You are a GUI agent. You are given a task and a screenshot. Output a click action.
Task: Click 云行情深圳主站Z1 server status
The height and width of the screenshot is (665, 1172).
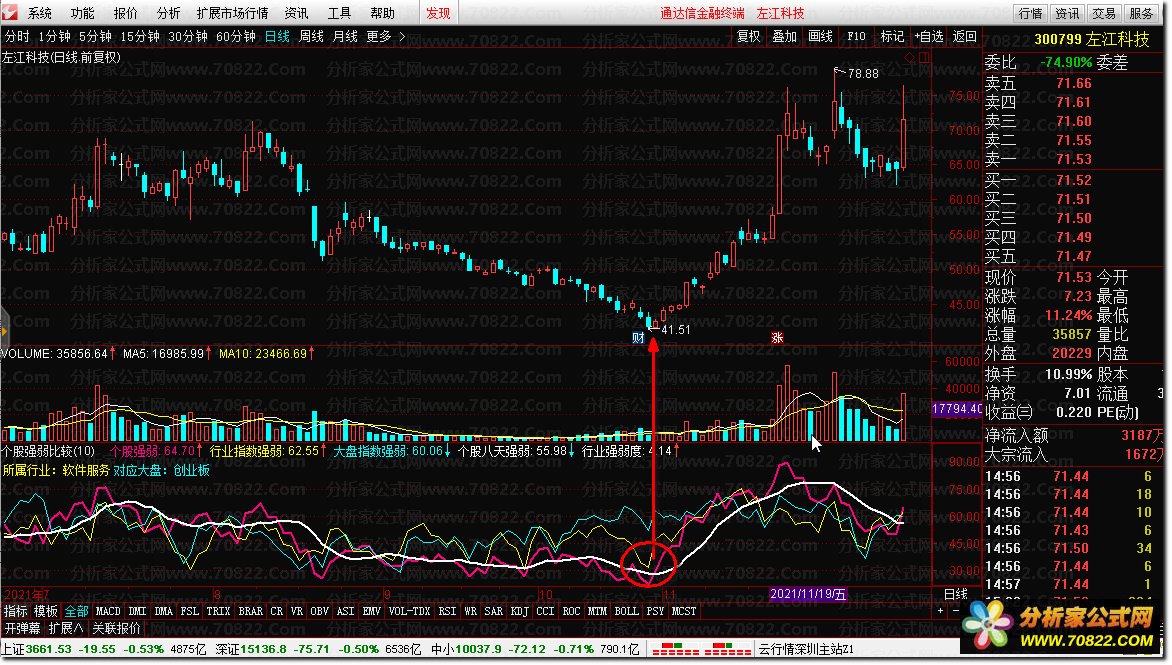tap(806, 649)
